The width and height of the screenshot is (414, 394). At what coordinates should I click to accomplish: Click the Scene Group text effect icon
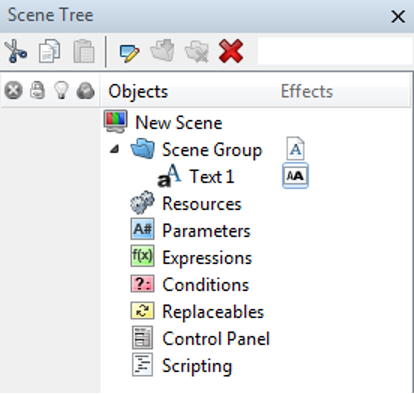(x=295, y=148)
